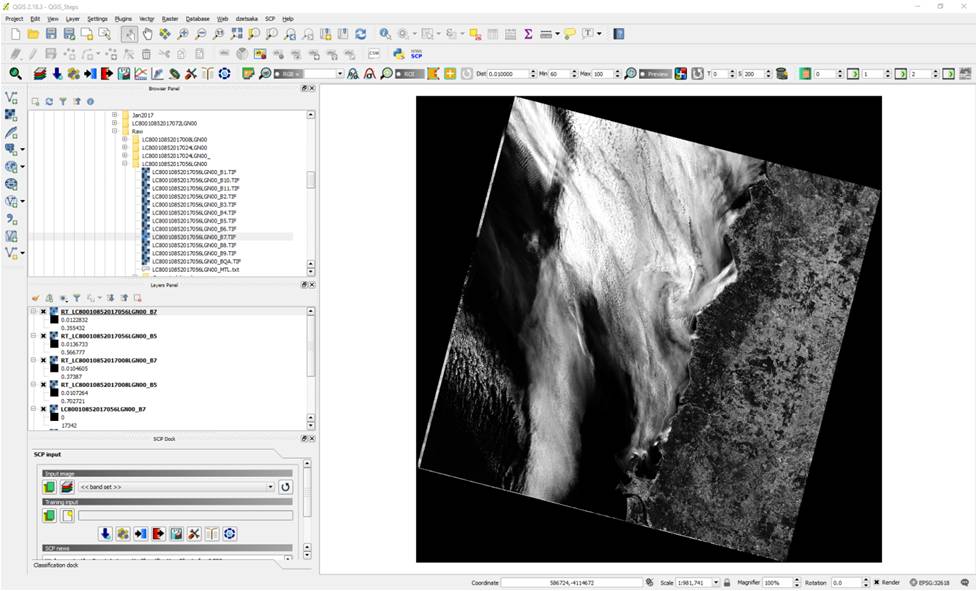Select LC80010852017056LGN00_B7.TIF file in Browser

194,237
